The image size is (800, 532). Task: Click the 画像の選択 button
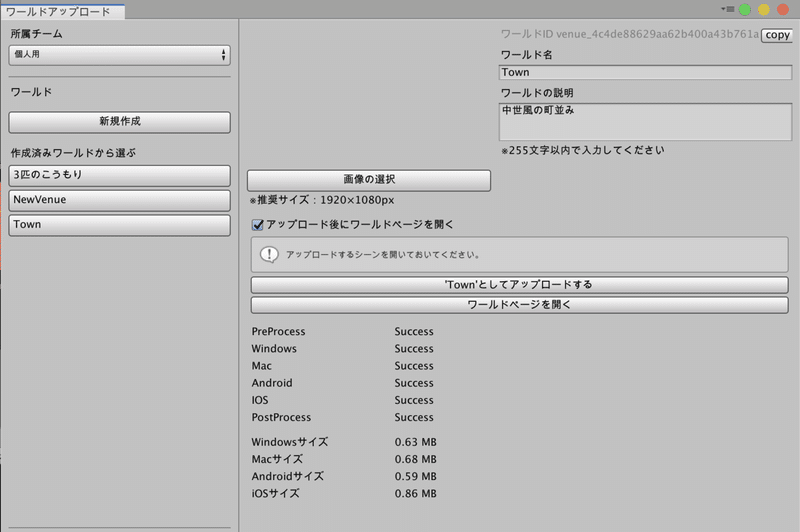click(x=369, y=180)
